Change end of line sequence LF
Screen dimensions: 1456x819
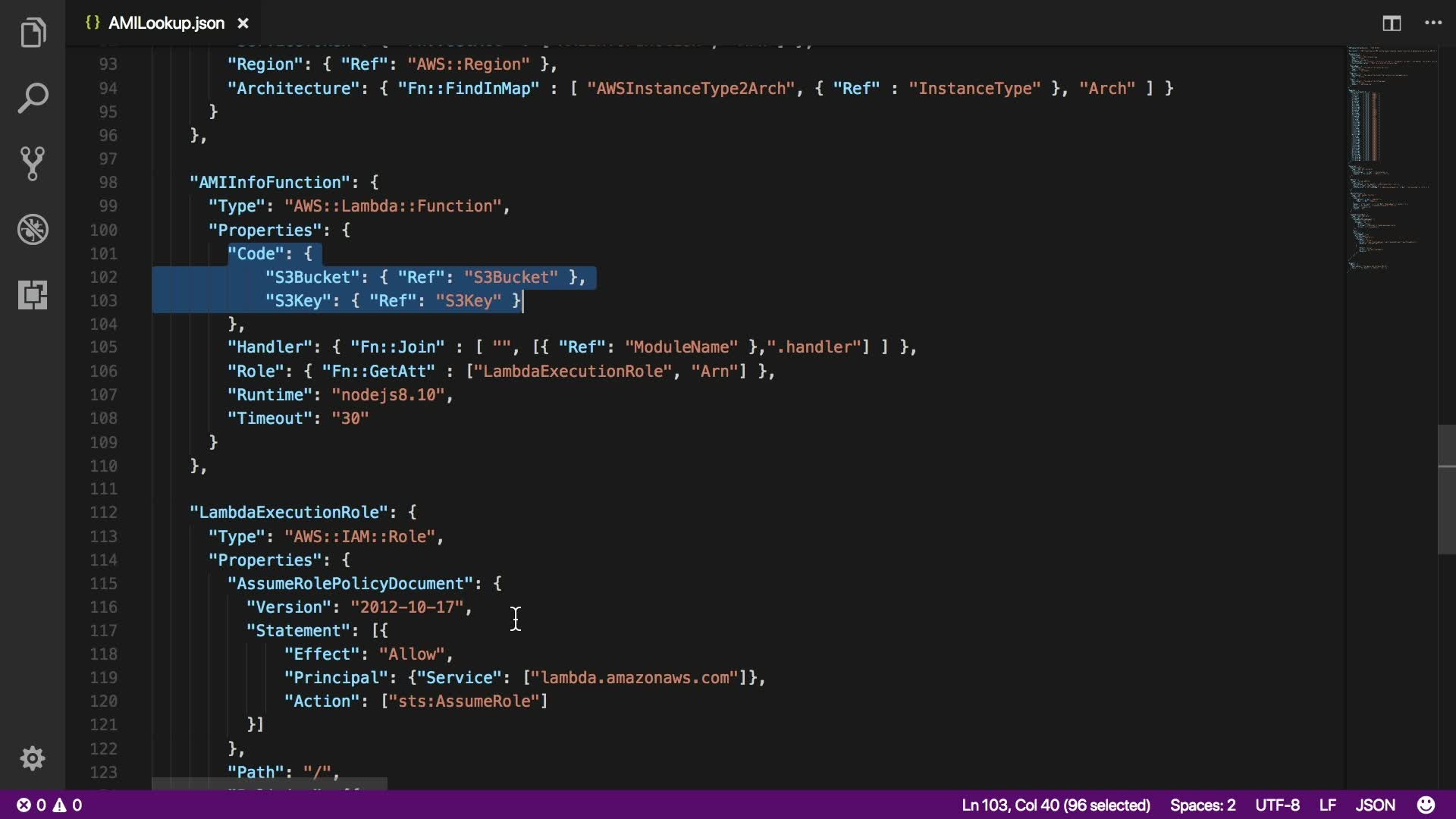1327,805
